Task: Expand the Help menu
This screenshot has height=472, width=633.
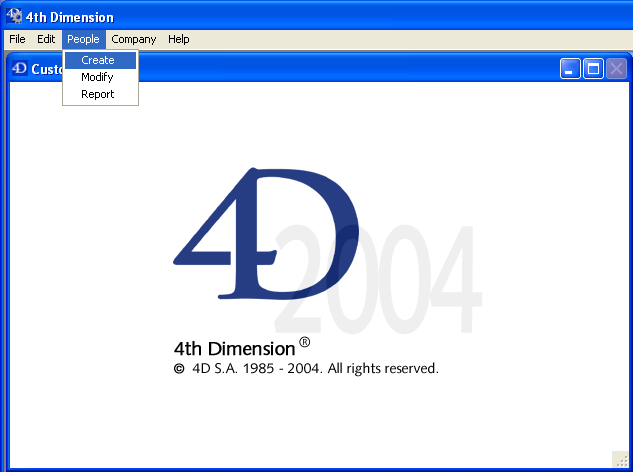Action: (178, 39)
